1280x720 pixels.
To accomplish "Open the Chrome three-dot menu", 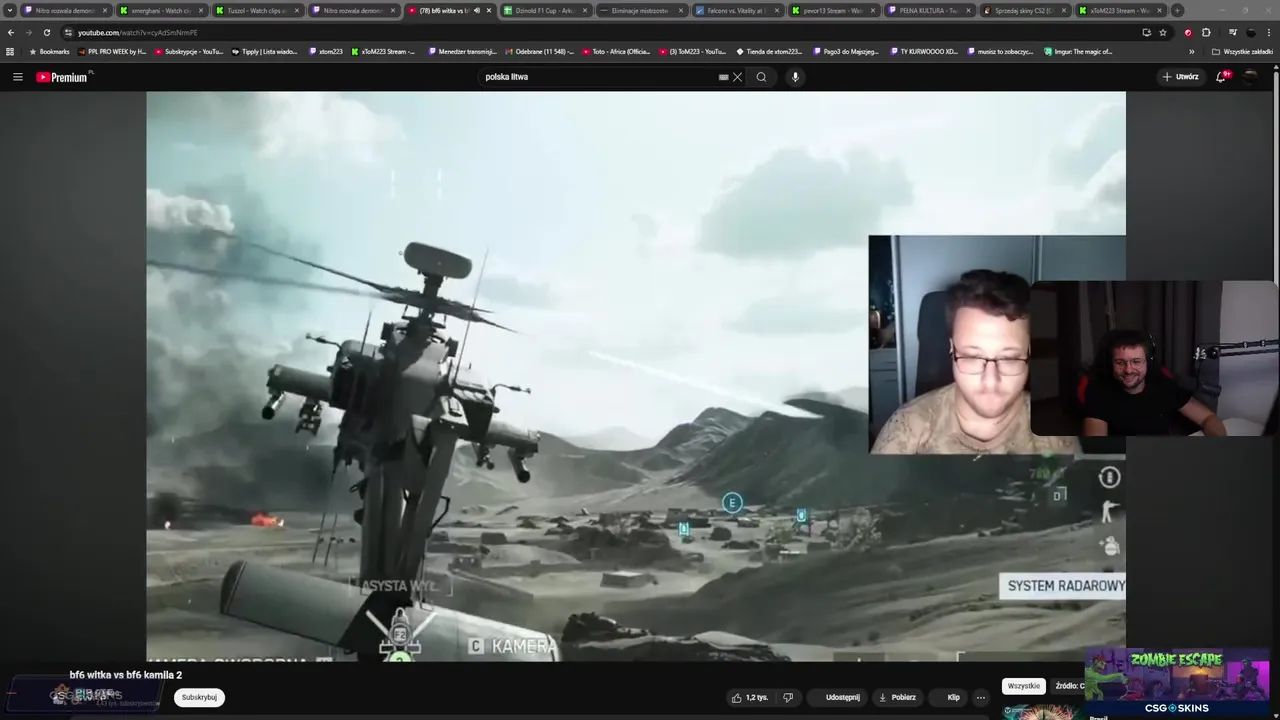I will tap(1269, 32).
